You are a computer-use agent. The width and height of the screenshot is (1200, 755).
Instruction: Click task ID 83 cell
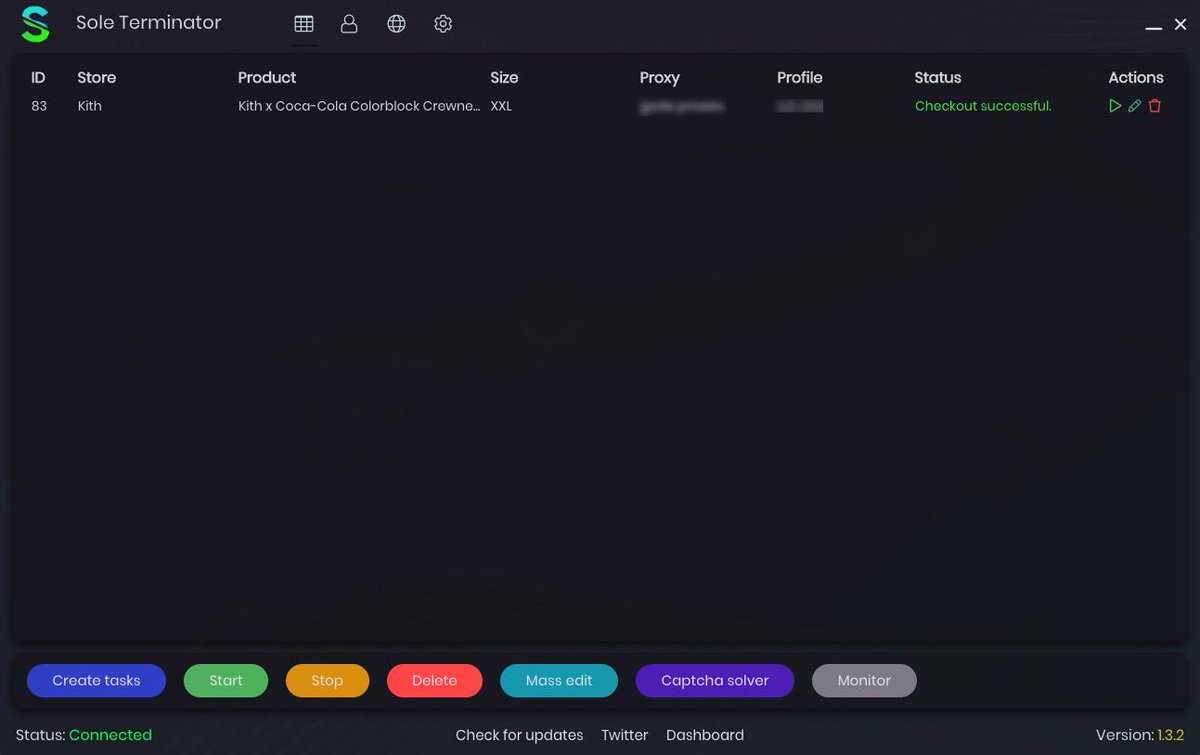point(39,106)
